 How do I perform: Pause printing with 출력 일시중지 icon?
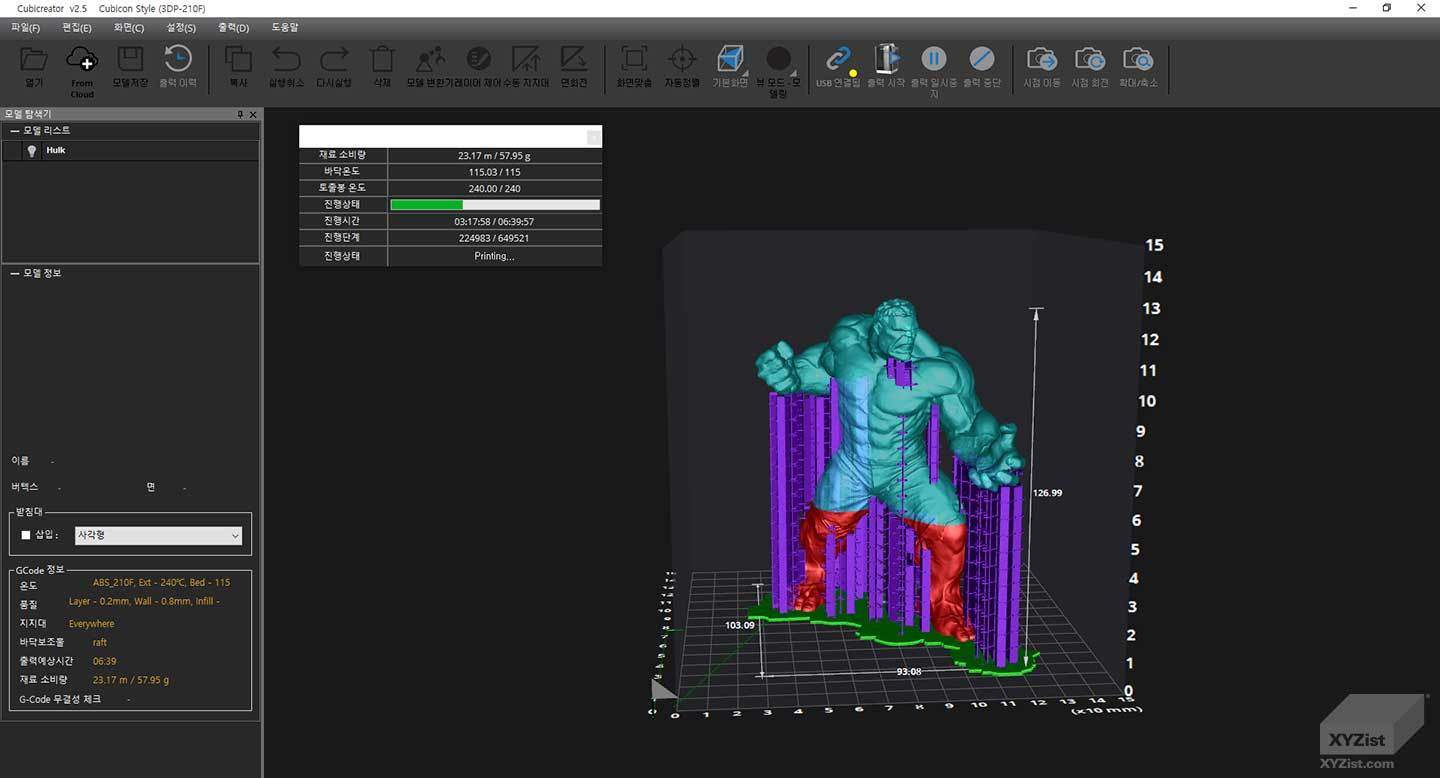point(933,59)
